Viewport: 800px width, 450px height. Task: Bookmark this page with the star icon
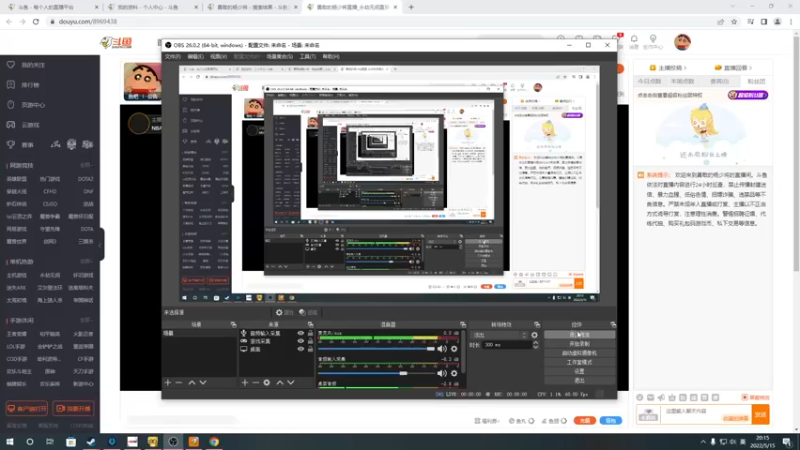(x=734, y=21)
